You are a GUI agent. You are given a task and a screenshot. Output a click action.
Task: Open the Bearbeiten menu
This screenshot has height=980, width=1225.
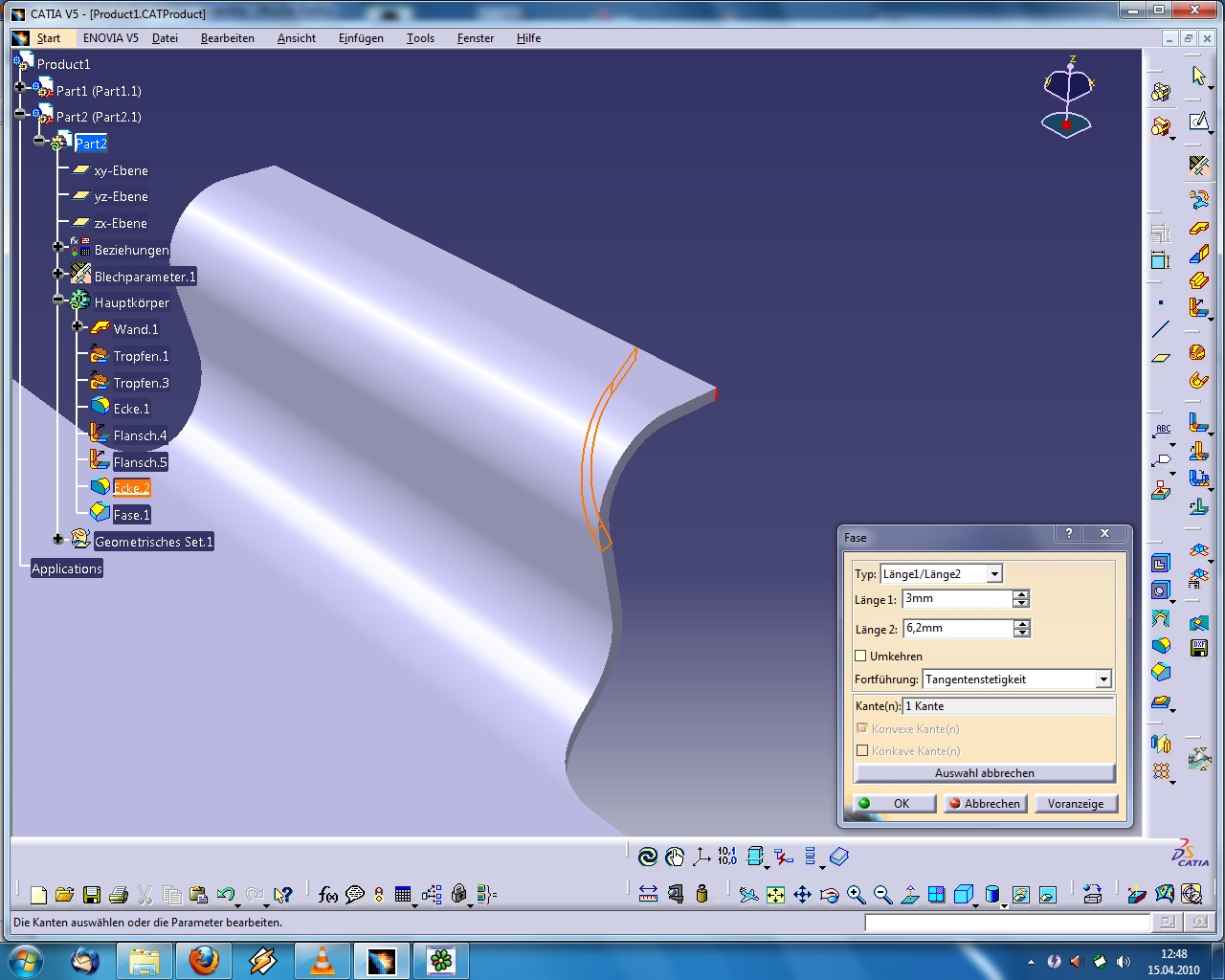point(228,38)
